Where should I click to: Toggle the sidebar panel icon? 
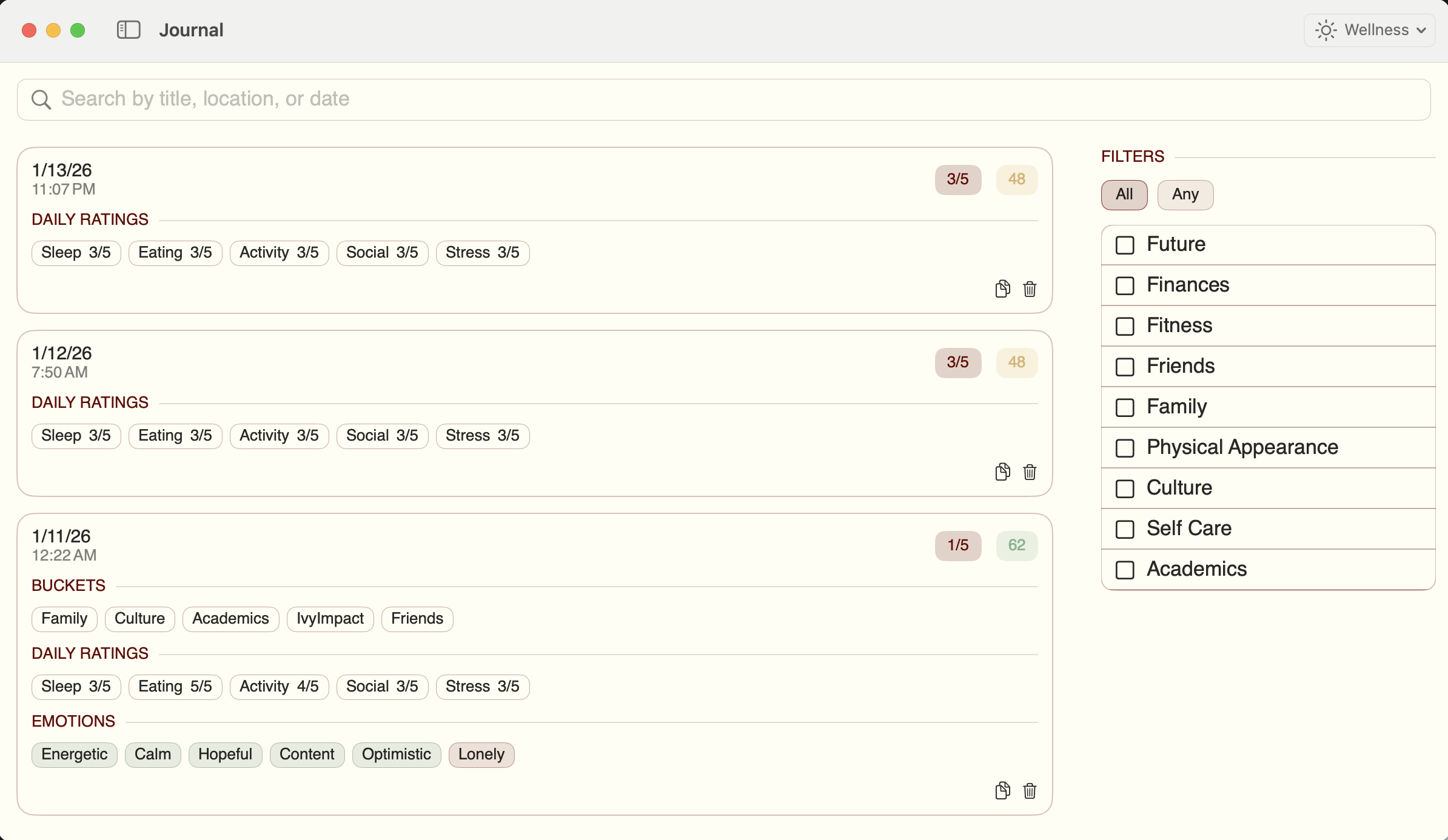pos(128,29)
